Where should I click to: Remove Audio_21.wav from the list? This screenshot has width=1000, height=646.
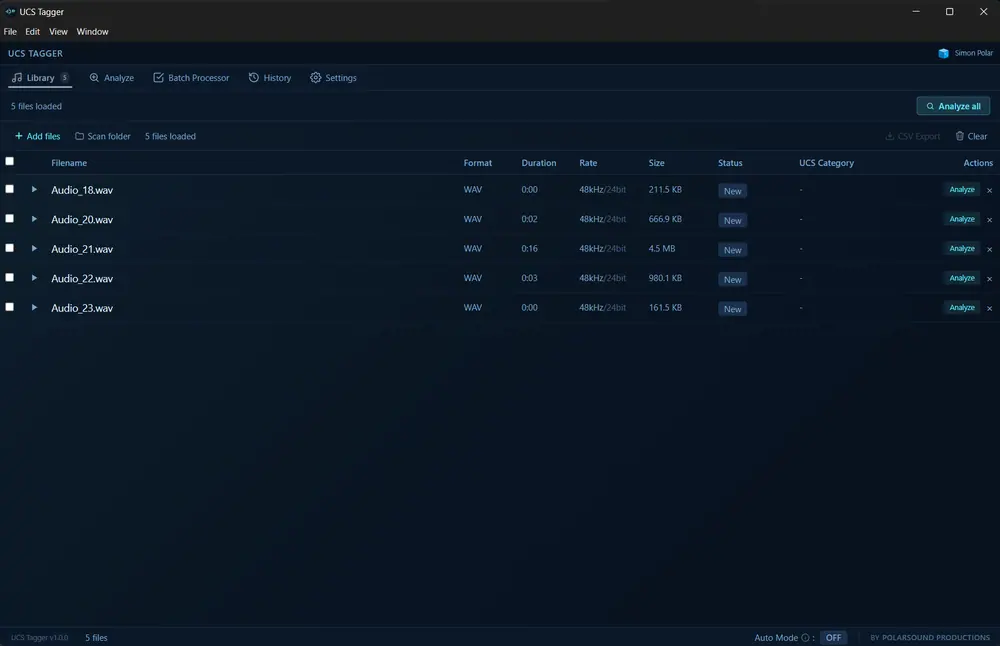tap(989, 249)
